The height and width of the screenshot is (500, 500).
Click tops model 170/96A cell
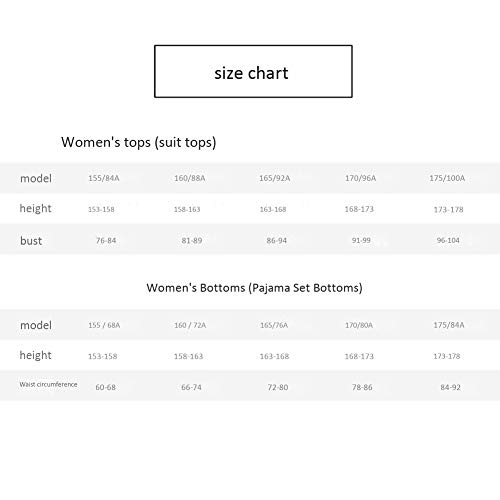360,178
